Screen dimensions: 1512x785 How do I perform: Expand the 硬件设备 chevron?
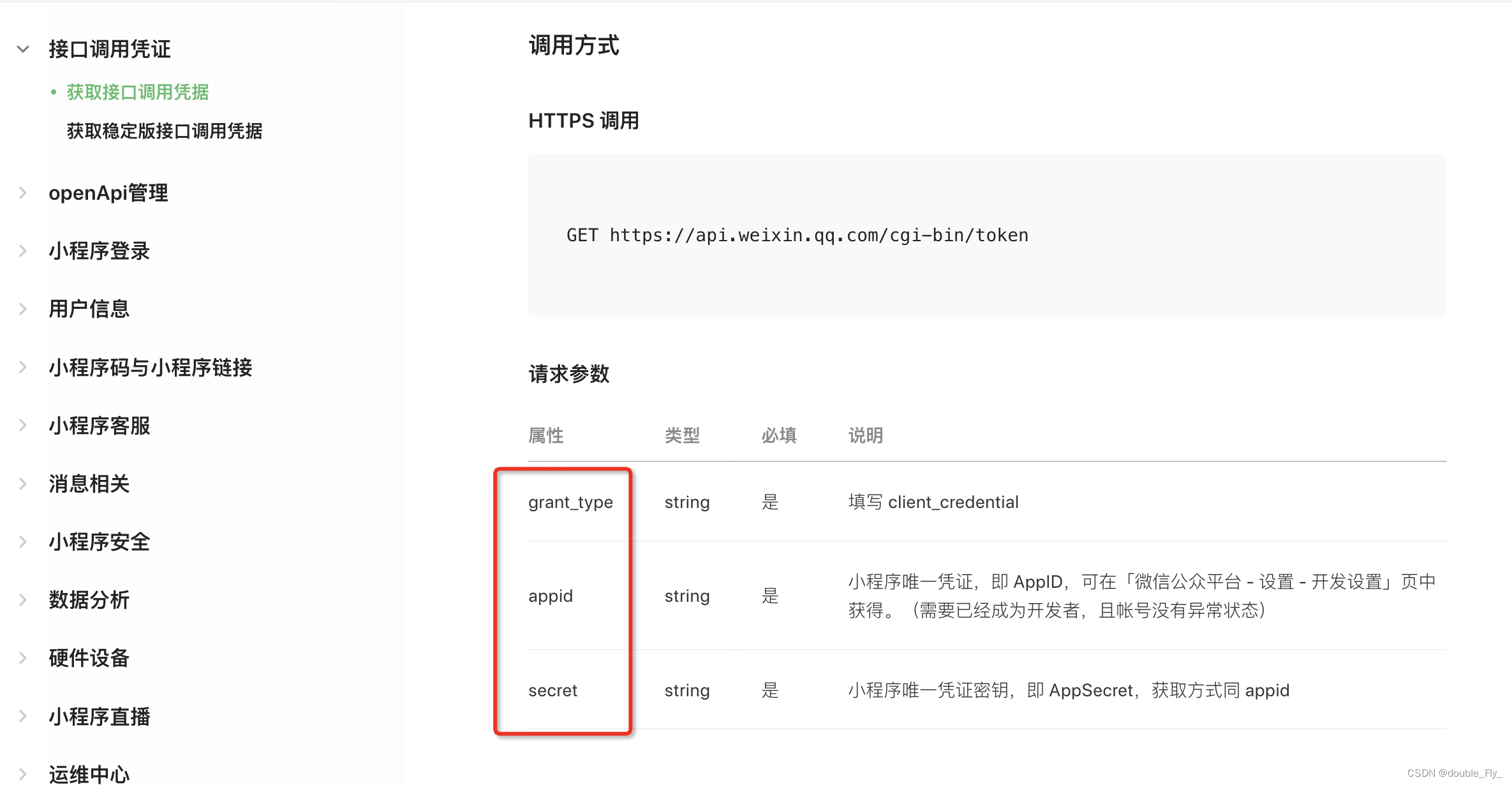coord(23,658)
